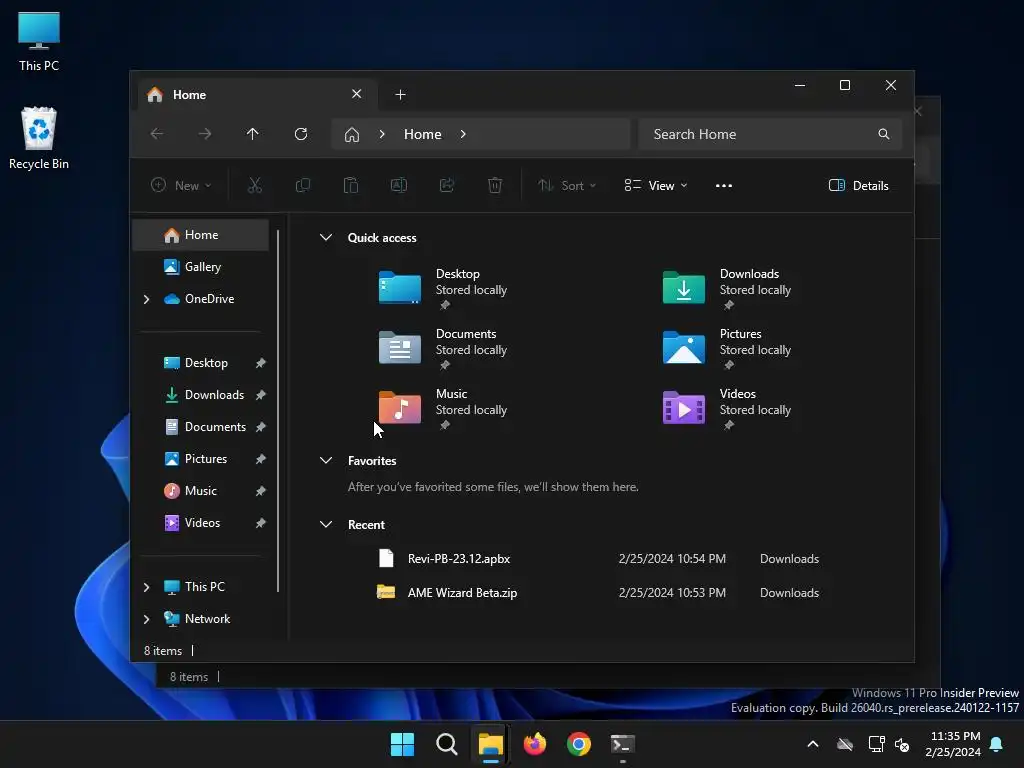This screenshot has width=1024, height=768.
Task: Click the pin icon beside sidebar Music
Action: click(x=261, y=491)
